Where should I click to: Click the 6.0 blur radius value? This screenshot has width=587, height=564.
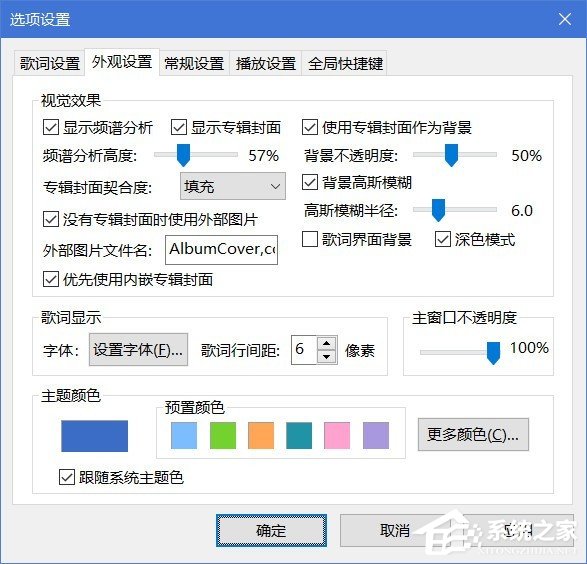coord(522,211)
